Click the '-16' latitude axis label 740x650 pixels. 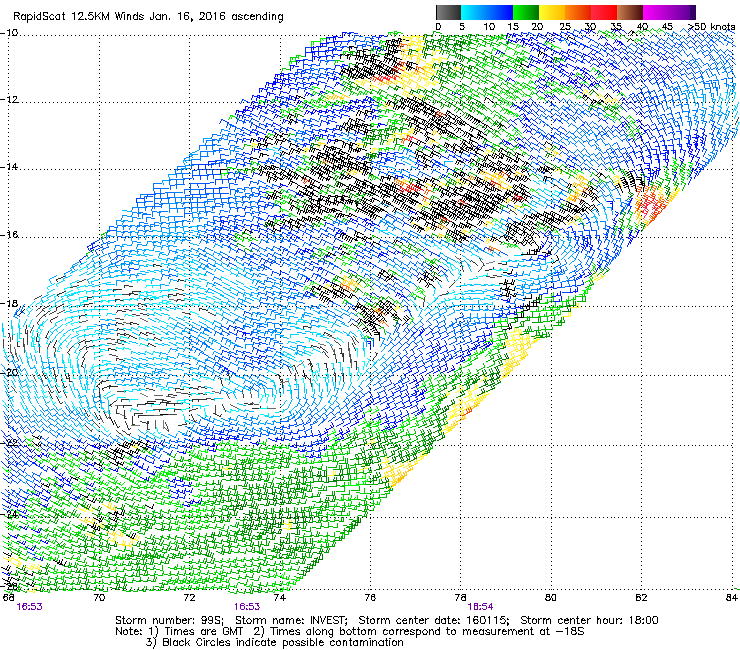click(x=9, y=235)
